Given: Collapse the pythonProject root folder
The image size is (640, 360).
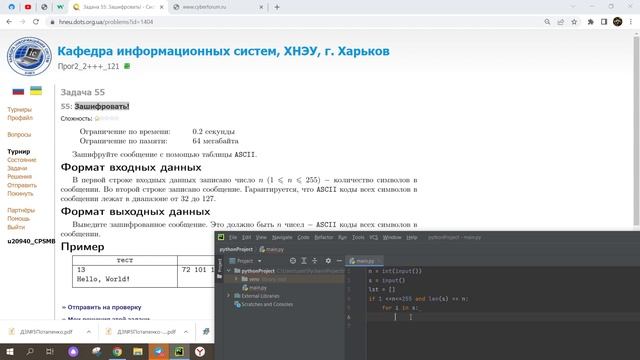Looking at the screenshot, I should 229,271.
